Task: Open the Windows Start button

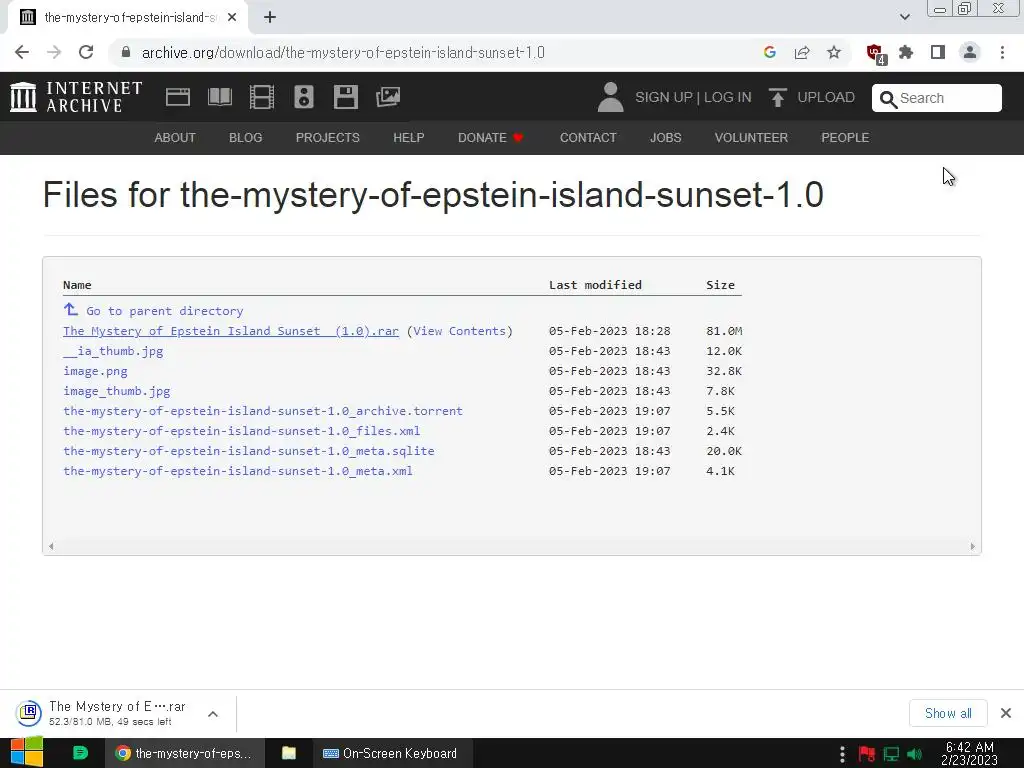Action: [x=27, y=752]
